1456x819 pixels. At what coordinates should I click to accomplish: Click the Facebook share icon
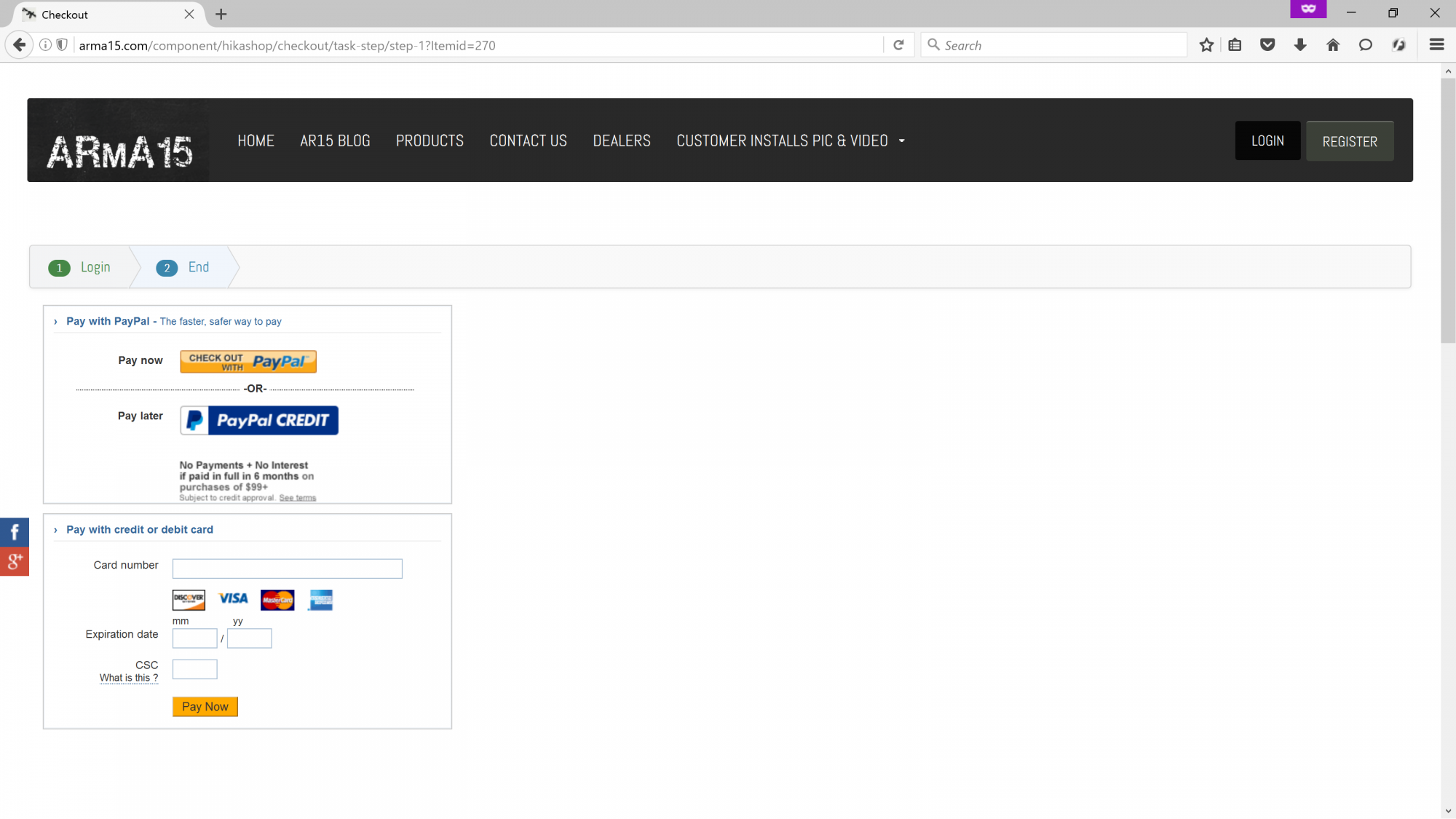point(14,532)
